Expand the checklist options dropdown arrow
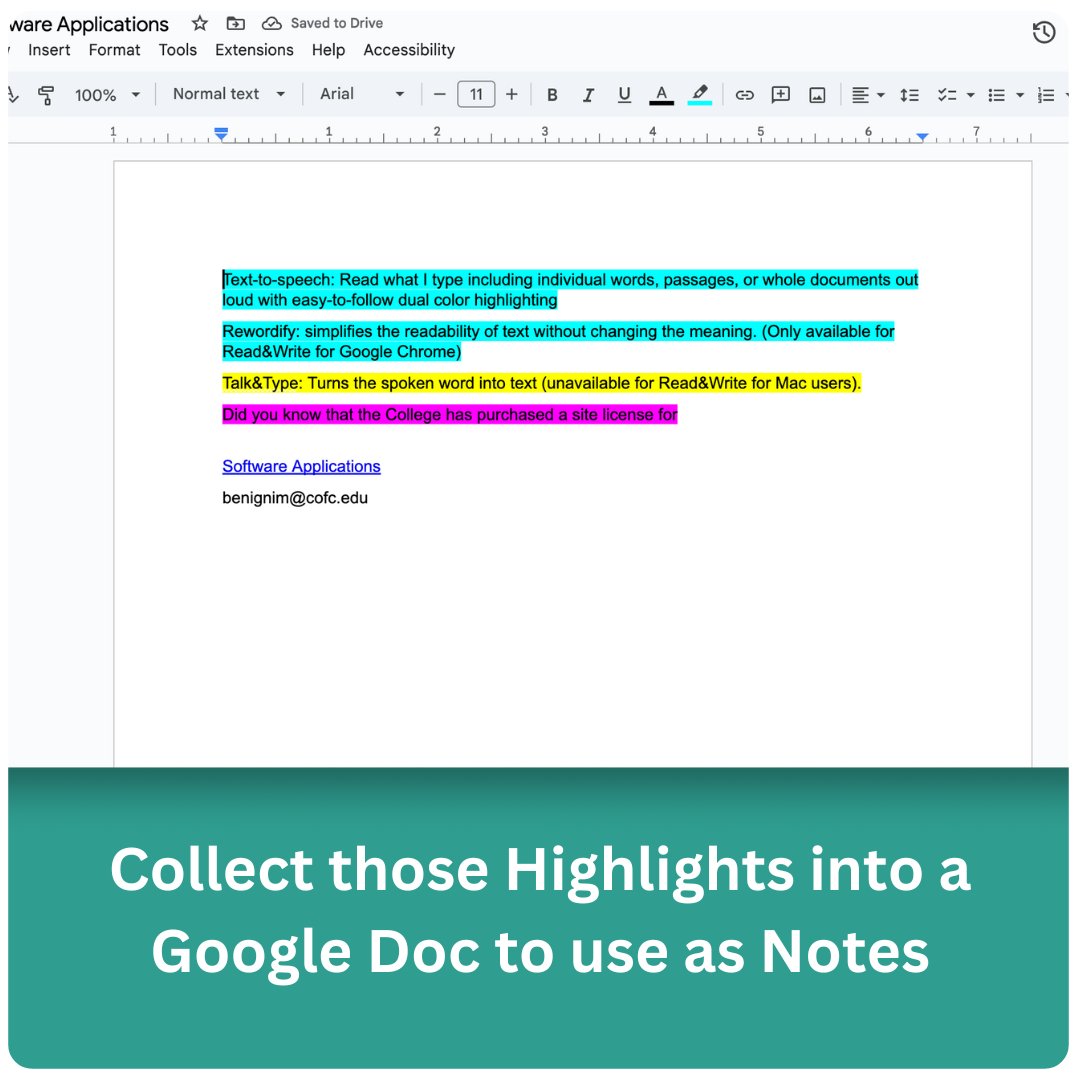 (x=970, y=96)
